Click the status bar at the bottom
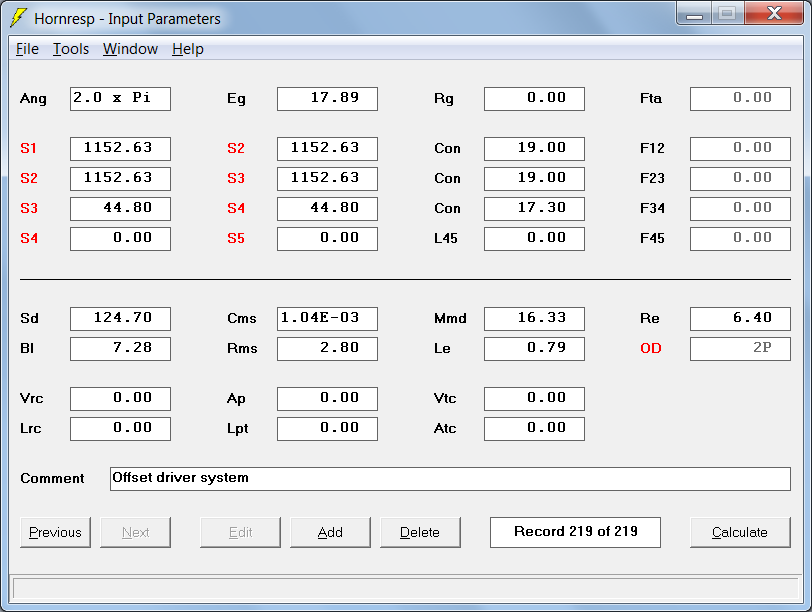The width and height of the screenshot is (812, 612). tap(406, 589)
